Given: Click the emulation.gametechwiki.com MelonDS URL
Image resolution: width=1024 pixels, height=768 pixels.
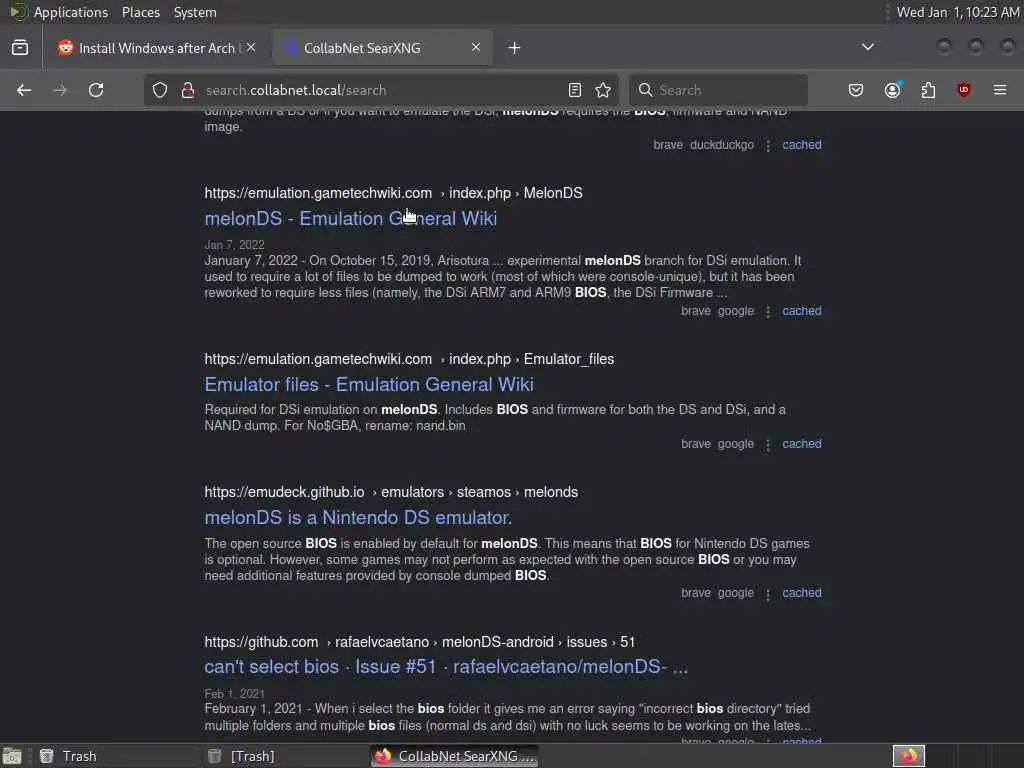Looking at the screenshot, I should tap(393, 193).
